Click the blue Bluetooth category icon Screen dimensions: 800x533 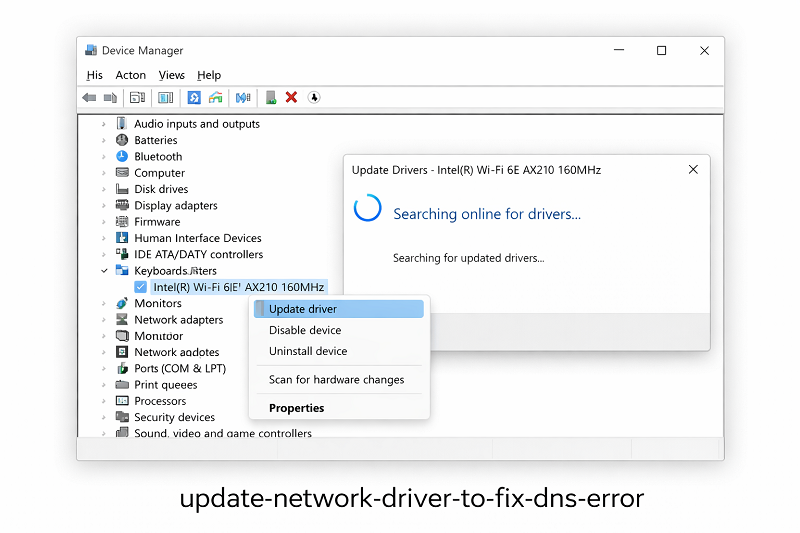pyautogui.click(x=122, y=156)
